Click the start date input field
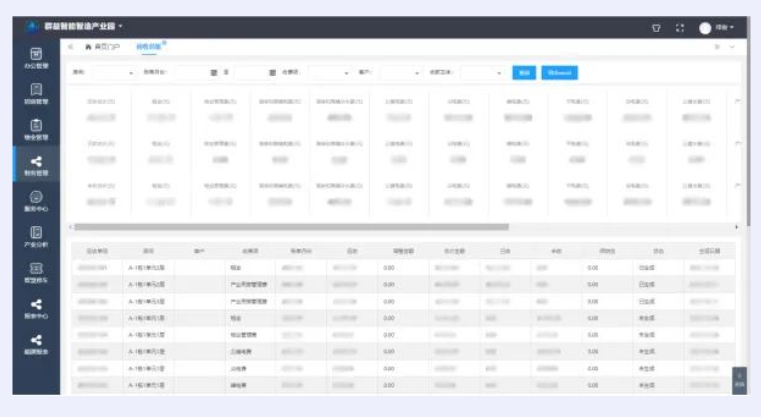761x417 pixels. [x=197, y=72]
